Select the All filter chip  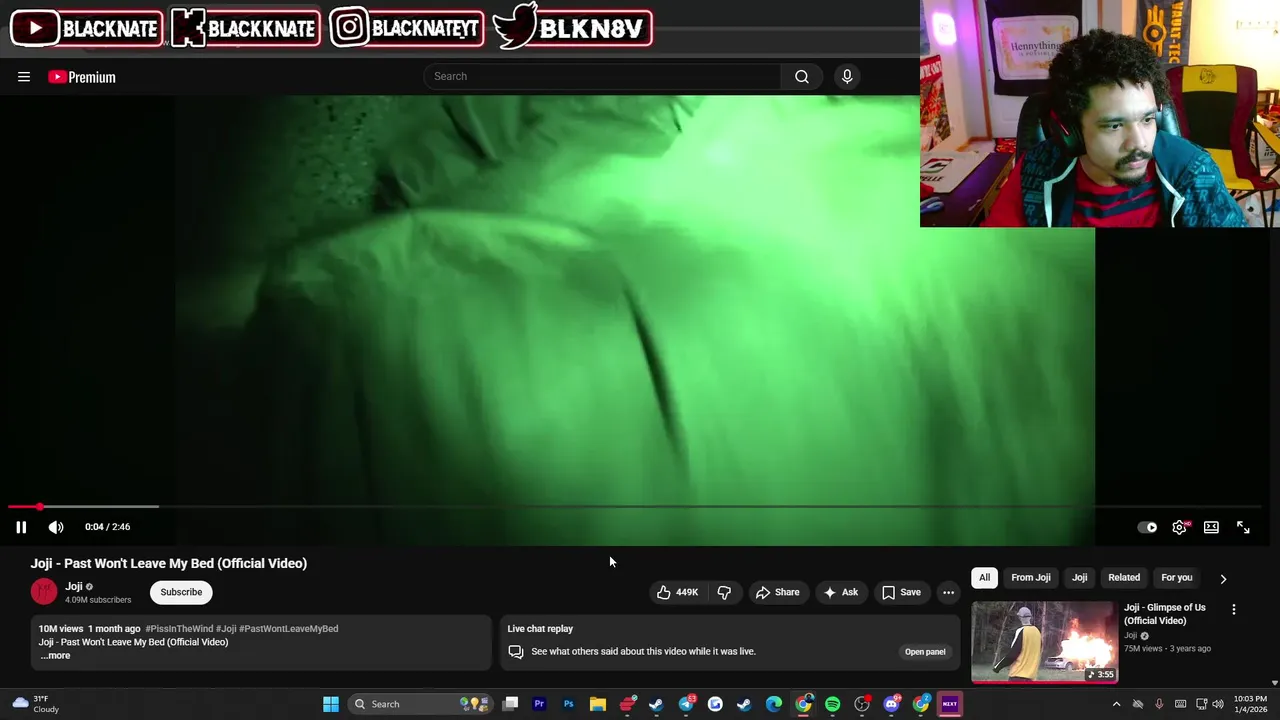[x=984, y=577]
